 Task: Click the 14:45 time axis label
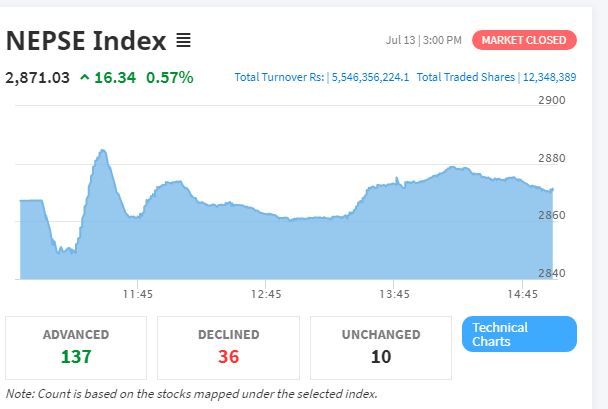523,294
